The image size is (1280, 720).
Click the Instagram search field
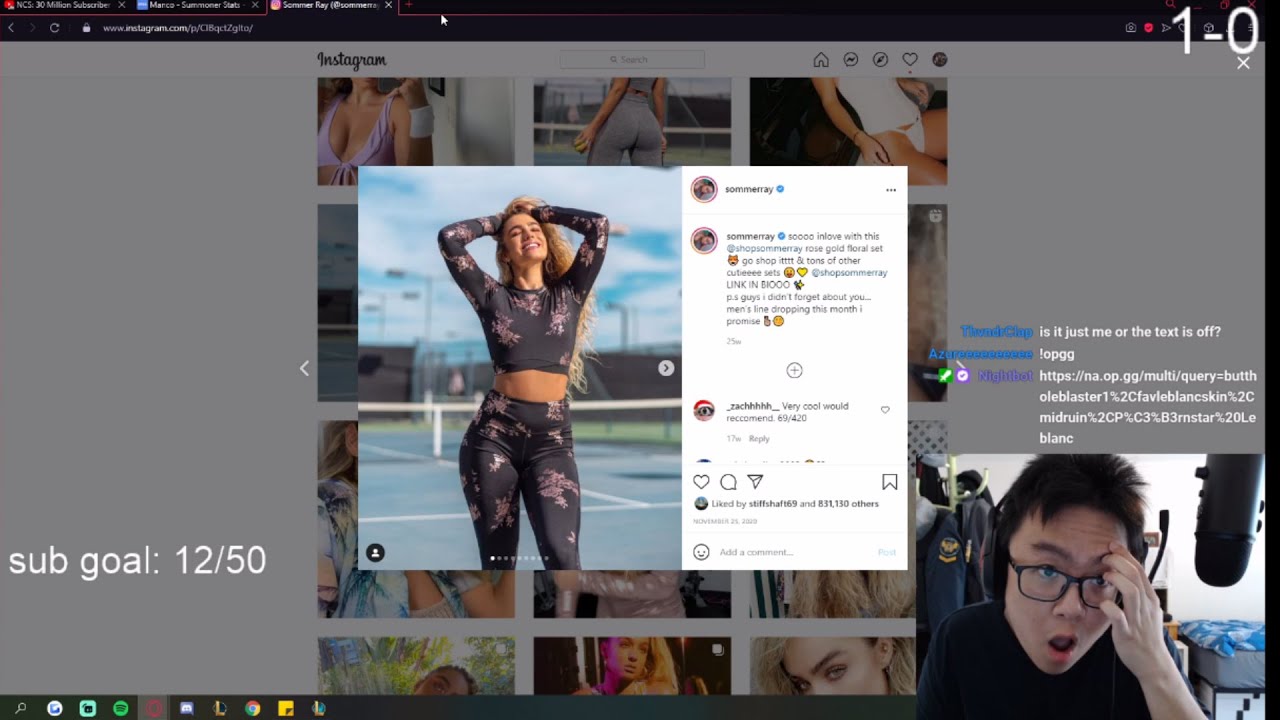tap(632, 60)
